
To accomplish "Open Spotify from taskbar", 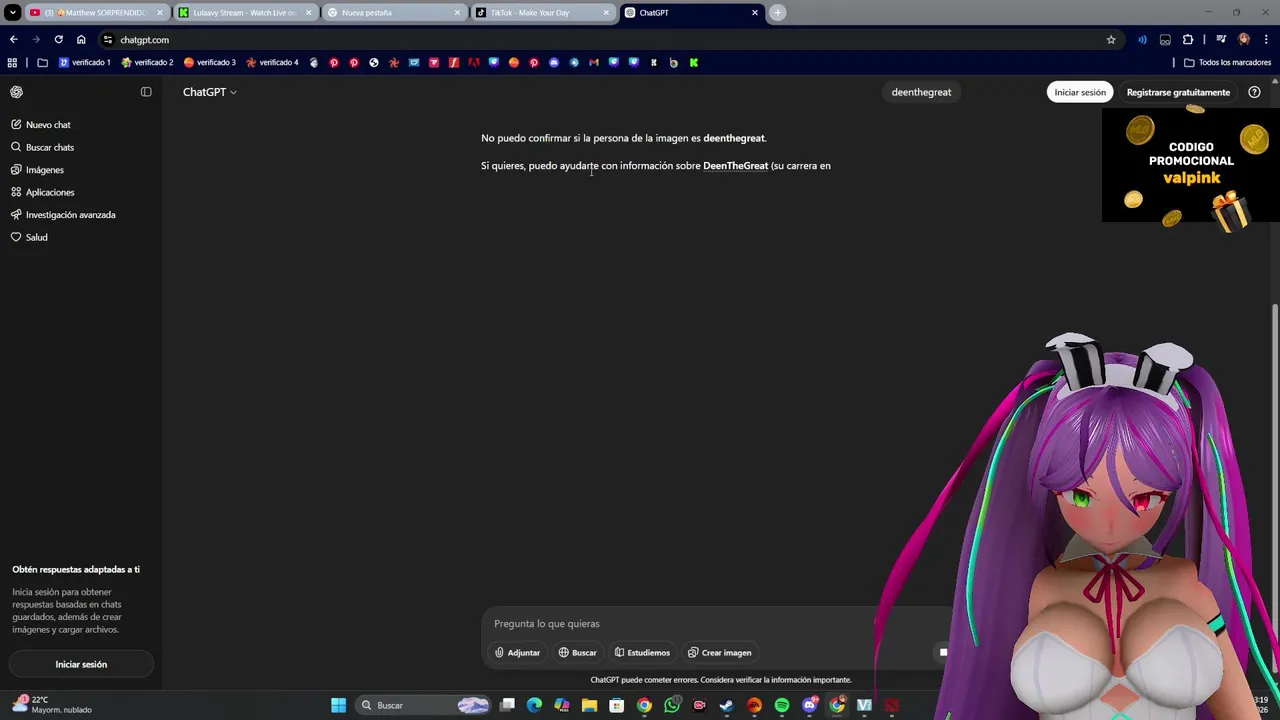I will pos(782,706).
